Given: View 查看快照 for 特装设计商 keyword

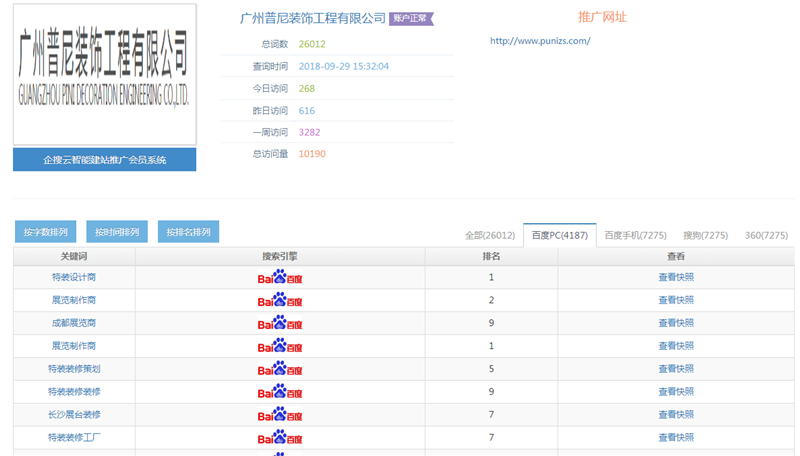Looking at the screenshot, I should 676,277.
